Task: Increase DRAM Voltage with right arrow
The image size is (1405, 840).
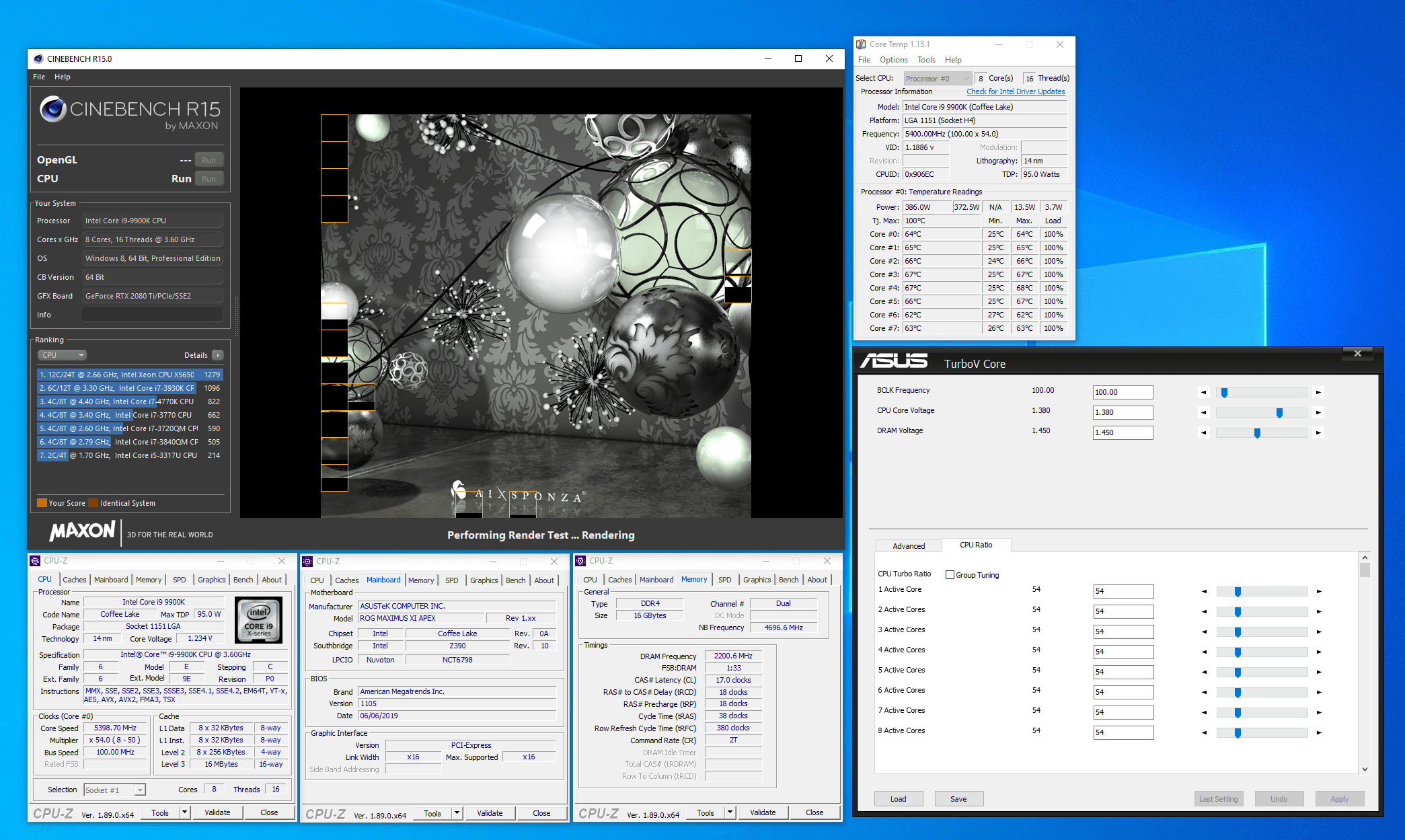Action: [1318, 432]
